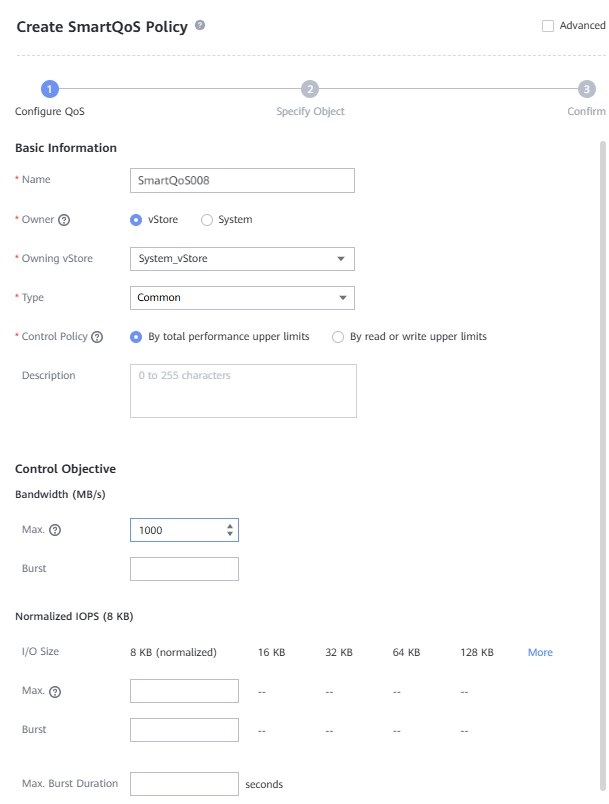The height and width of the screenshot is (804, 609).
Task: Click help icon next to Bandwidth Max.
Action: [x=55, y=530]
